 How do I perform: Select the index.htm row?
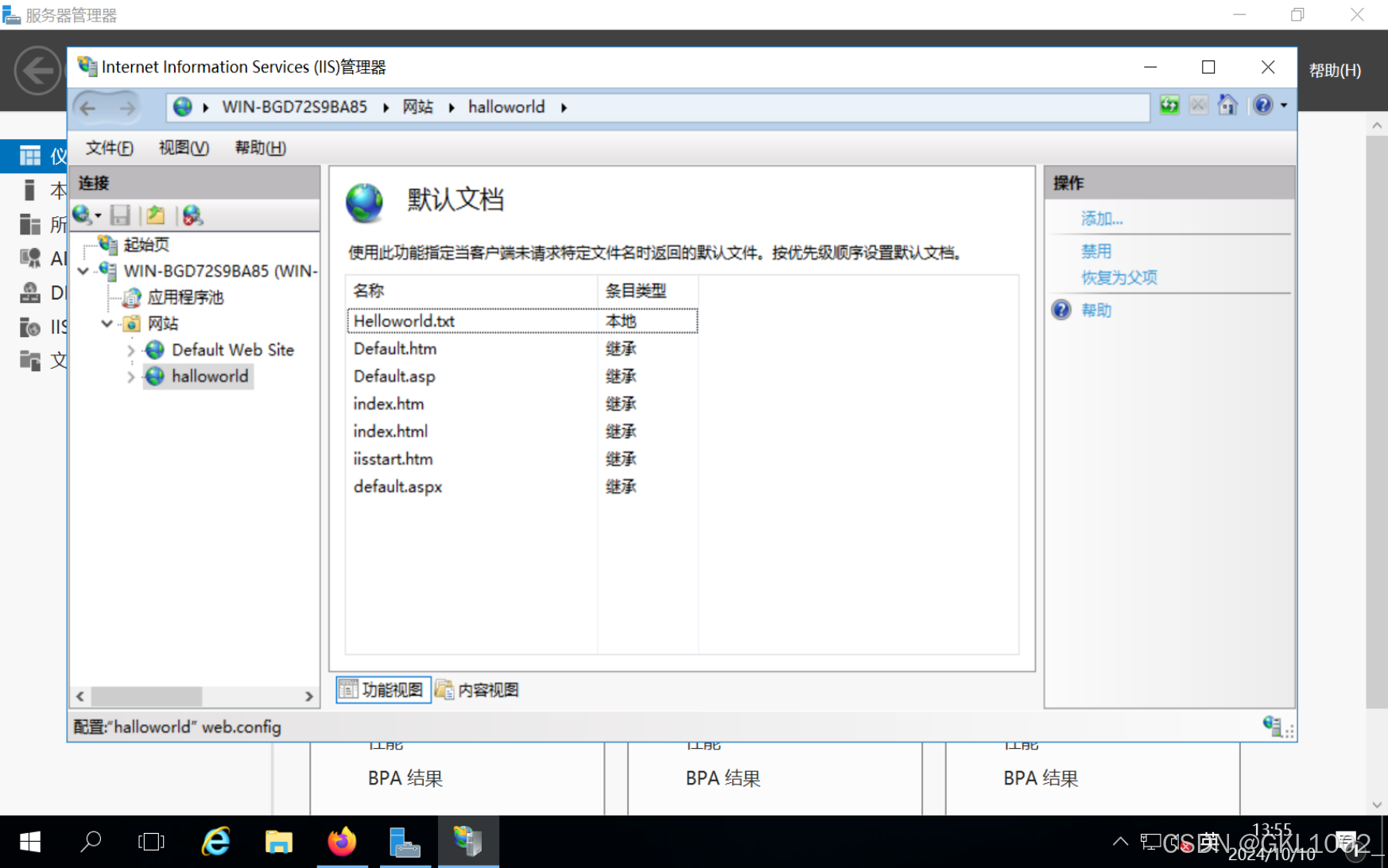point(522,404)
